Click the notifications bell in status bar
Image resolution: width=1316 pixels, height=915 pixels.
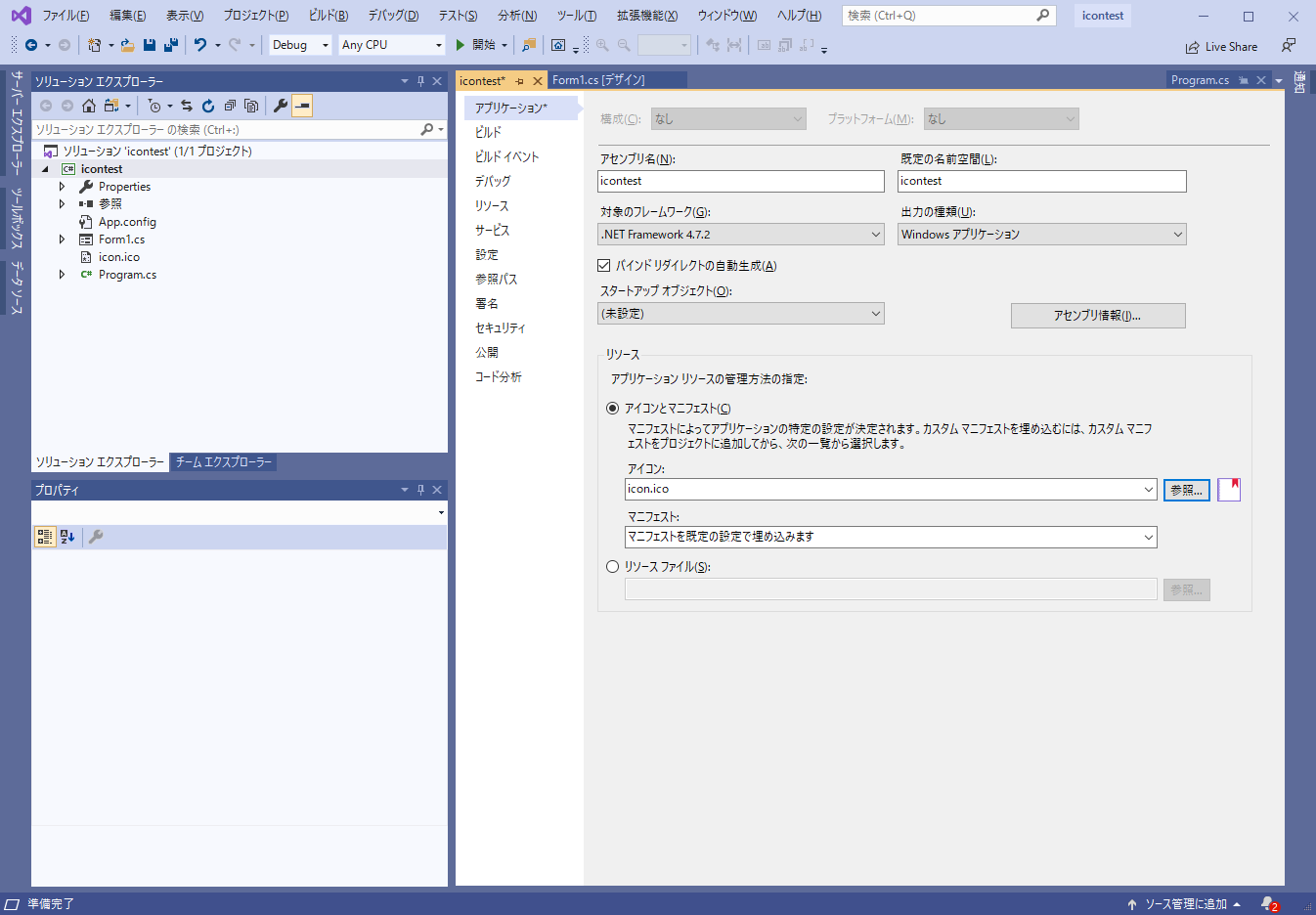(1269, 904)
